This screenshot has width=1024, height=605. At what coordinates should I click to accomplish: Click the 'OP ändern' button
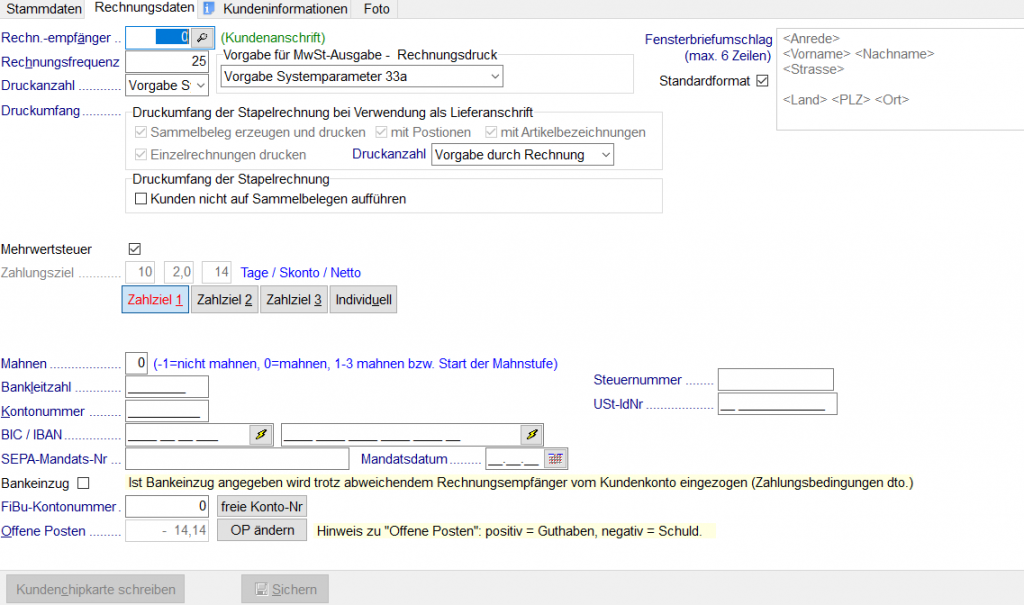[261, 530]
